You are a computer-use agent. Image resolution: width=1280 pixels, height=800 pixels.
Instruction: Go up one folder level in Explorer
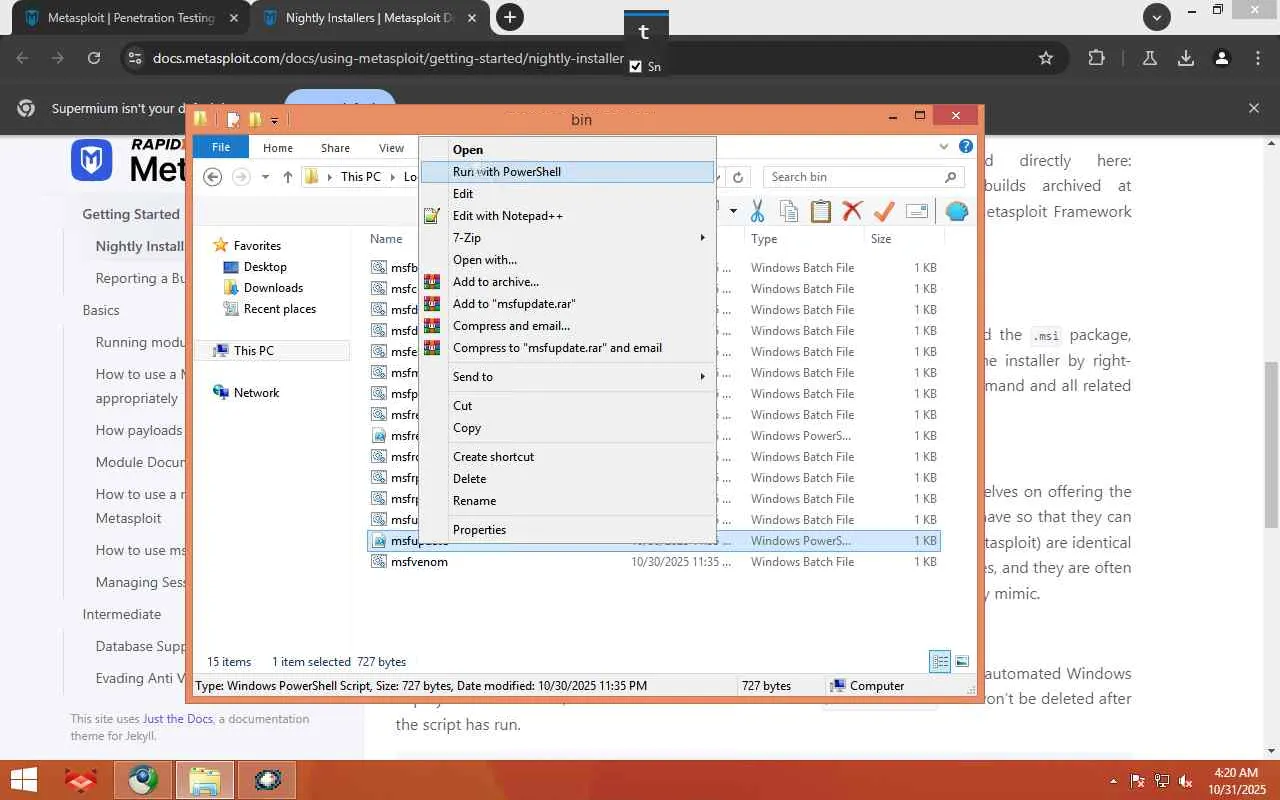tap(288, 177)
